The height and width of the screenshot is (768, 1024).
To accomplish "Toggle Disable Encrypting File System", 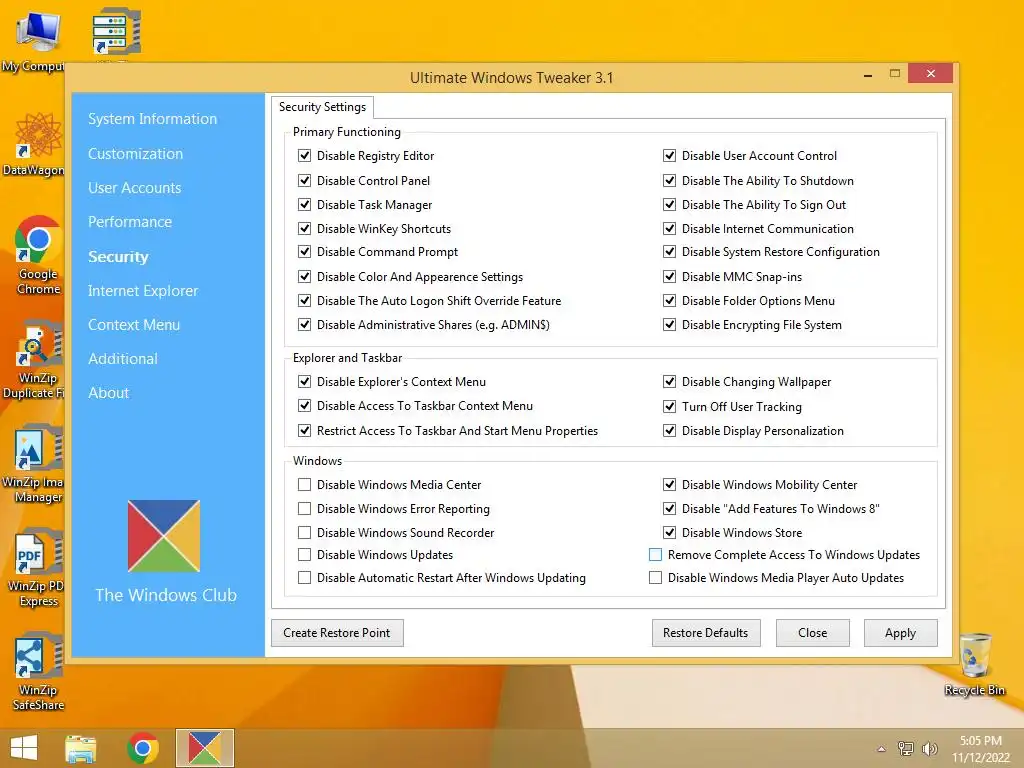I will [x=669, y=325].
